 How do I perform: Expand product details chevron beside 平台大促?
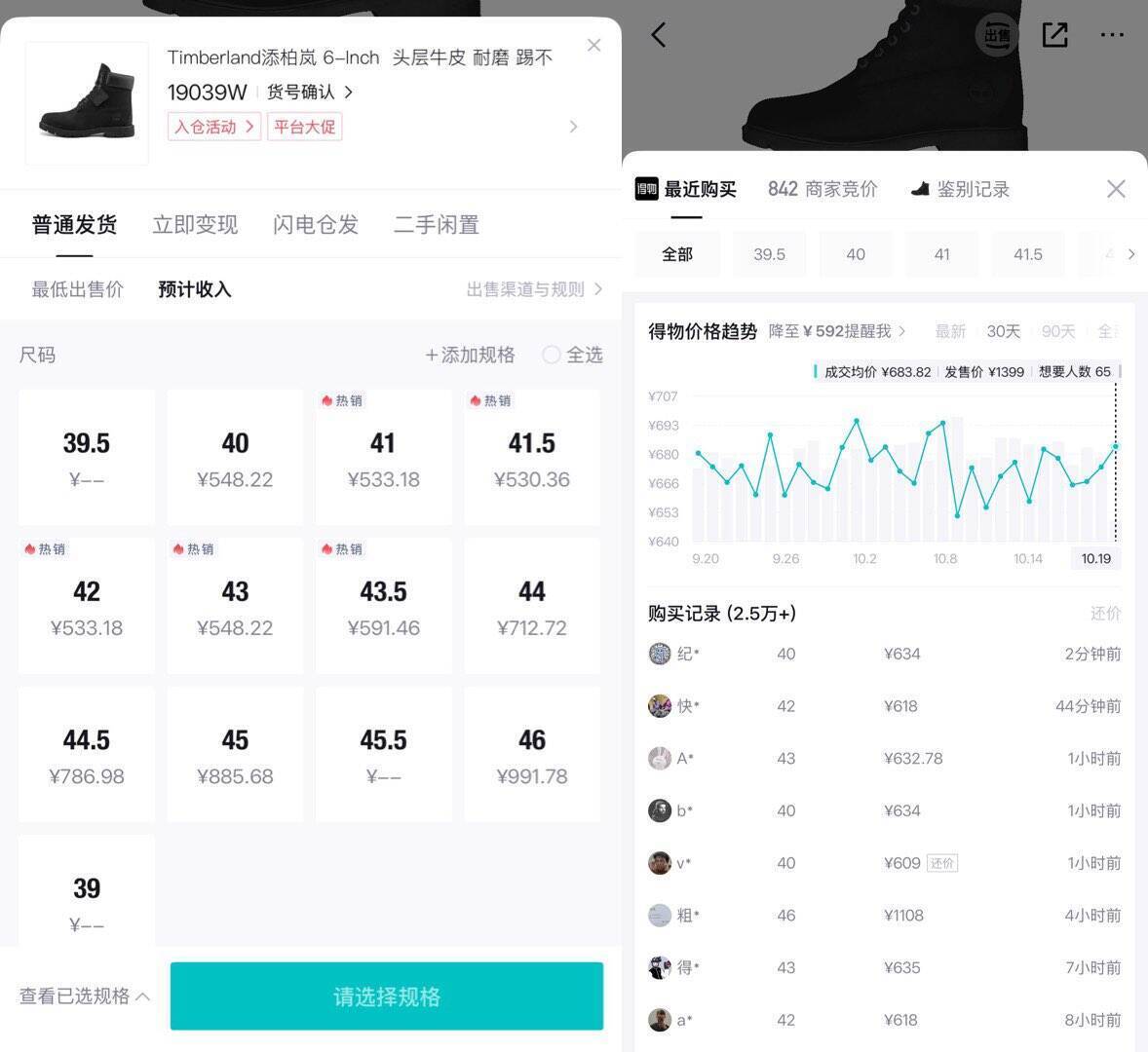[573, 127]
